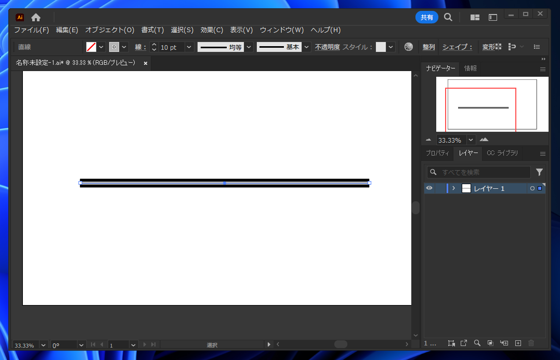Switch to the プロパティ tab
The height and width of the screenshot is (360, 560).
[437, 153]
